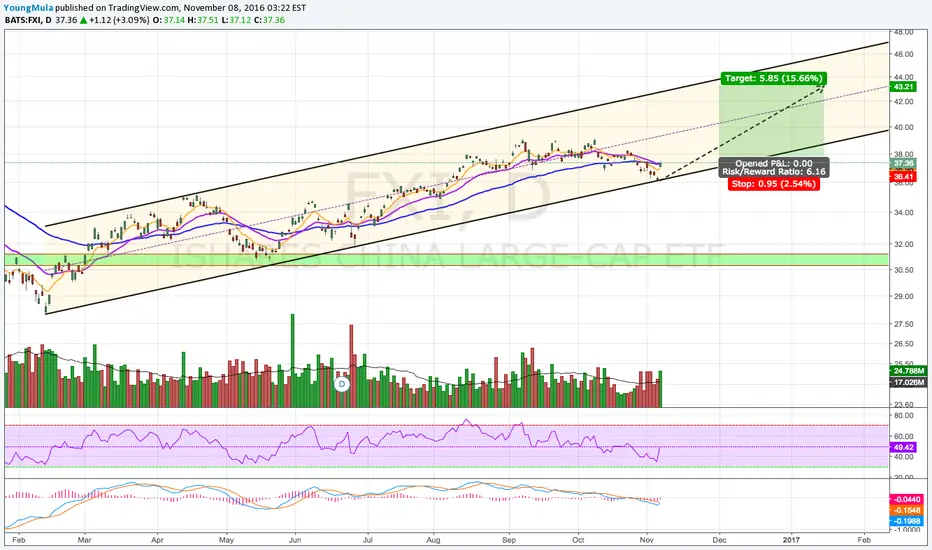
Task: Click the RSI 80.00 scale label
Action: pyautogui.click(x=903, y=416)
